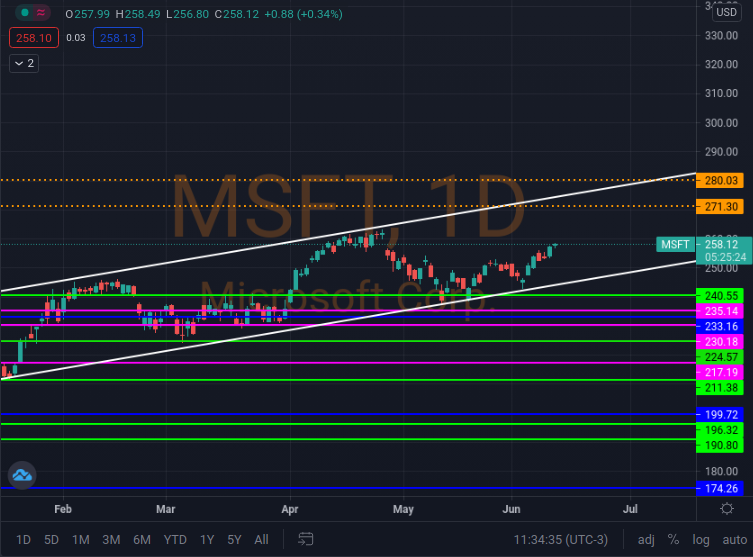Toggle percentage scale mode

[x=673, y=539]
